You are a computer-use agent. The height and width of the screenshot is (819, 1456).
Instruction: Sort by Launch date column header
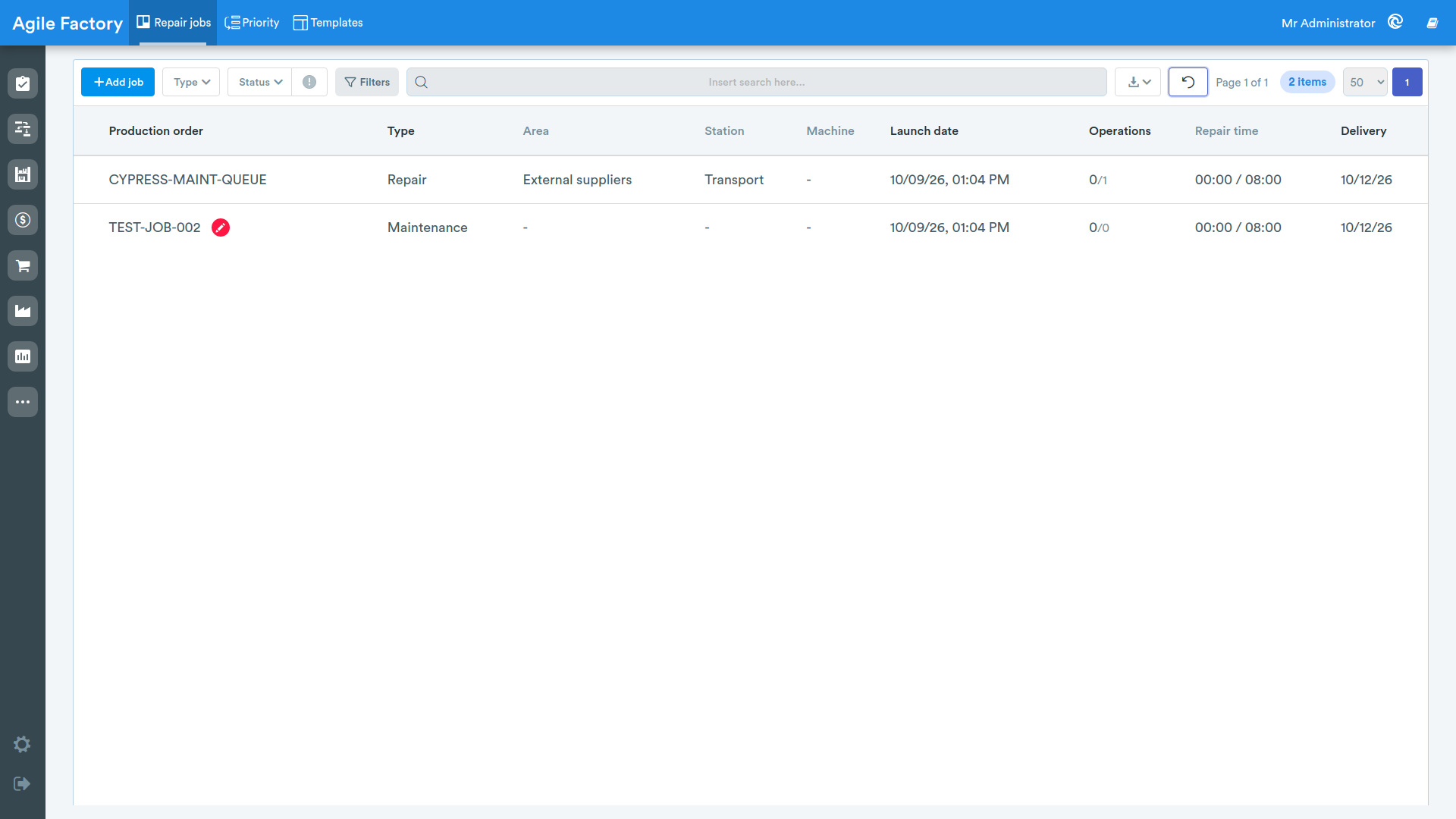[924, 130]
